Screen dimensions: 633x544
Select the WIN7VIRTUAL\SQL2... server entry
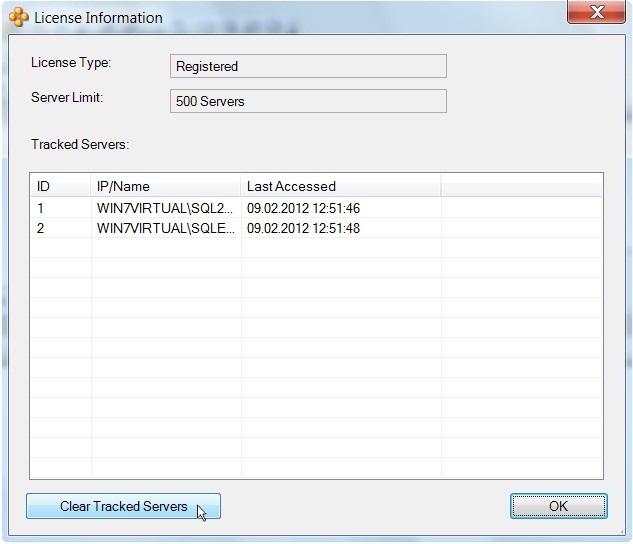point(165,208)
